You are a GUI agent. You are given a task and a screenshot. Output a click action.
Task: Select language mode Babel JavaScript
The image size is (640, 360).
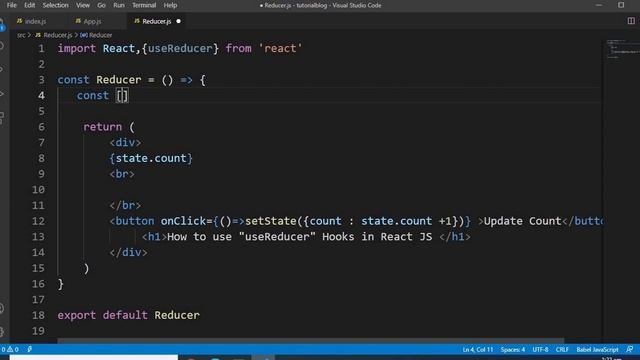click(597, 349)
